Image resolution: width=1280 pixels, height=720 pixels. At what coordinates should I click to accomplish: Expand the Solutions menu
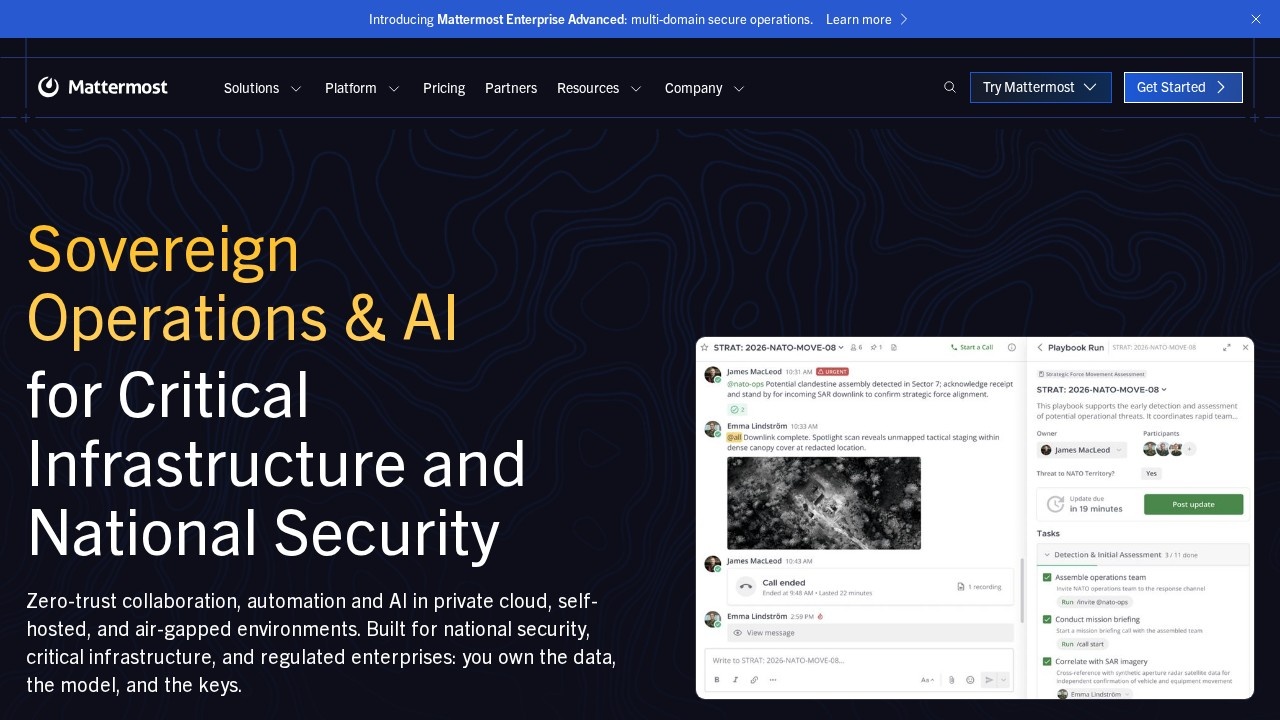pyautogui.click(x=263, y=88)
